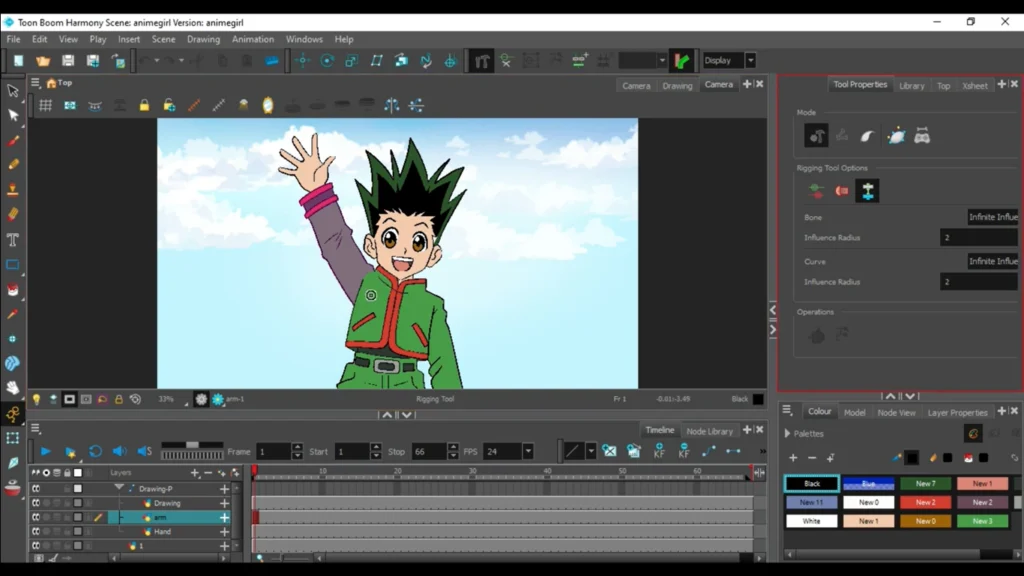Hide the arm layer visibility toggle
The image size is (1024, 576).
pyautogui.click(x=34, y=517)
